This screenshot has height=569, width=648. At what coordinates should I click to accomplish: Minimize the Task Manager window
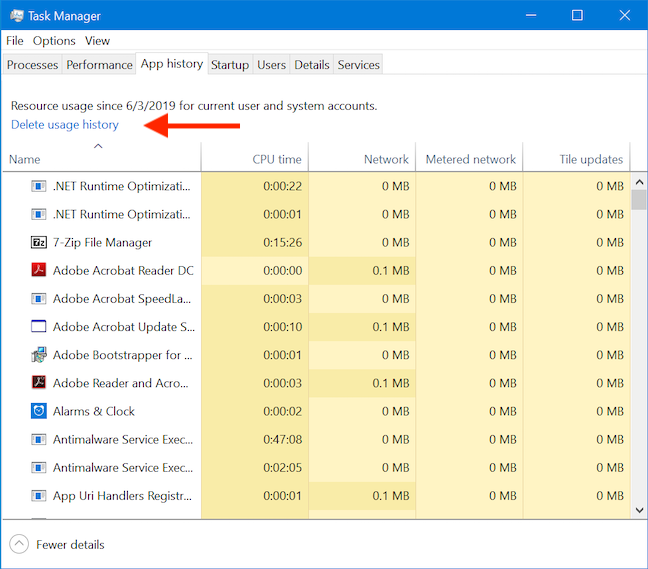pyautogui.click(x=531, y=15)
